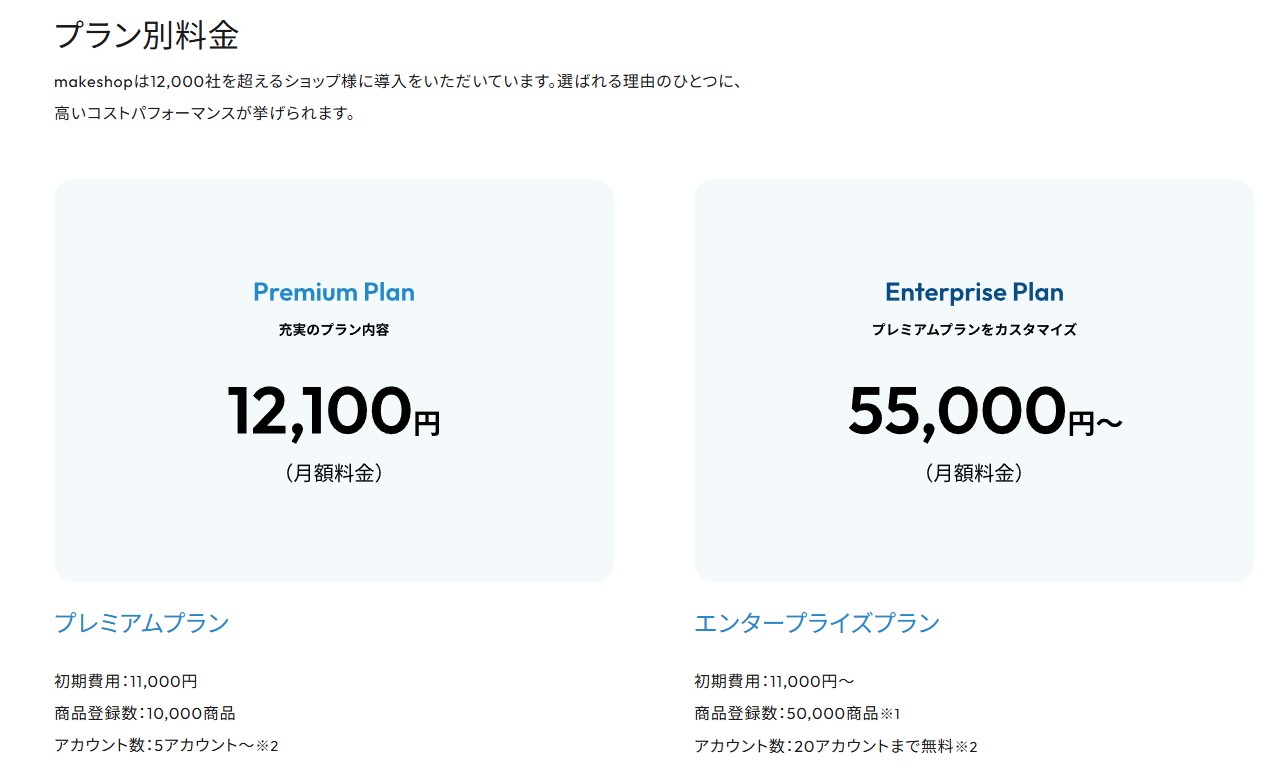Viewport: 1270px width, 773px height.
Task: Click the 商品登録数:10,000商品 line
Action: (145, 713)
